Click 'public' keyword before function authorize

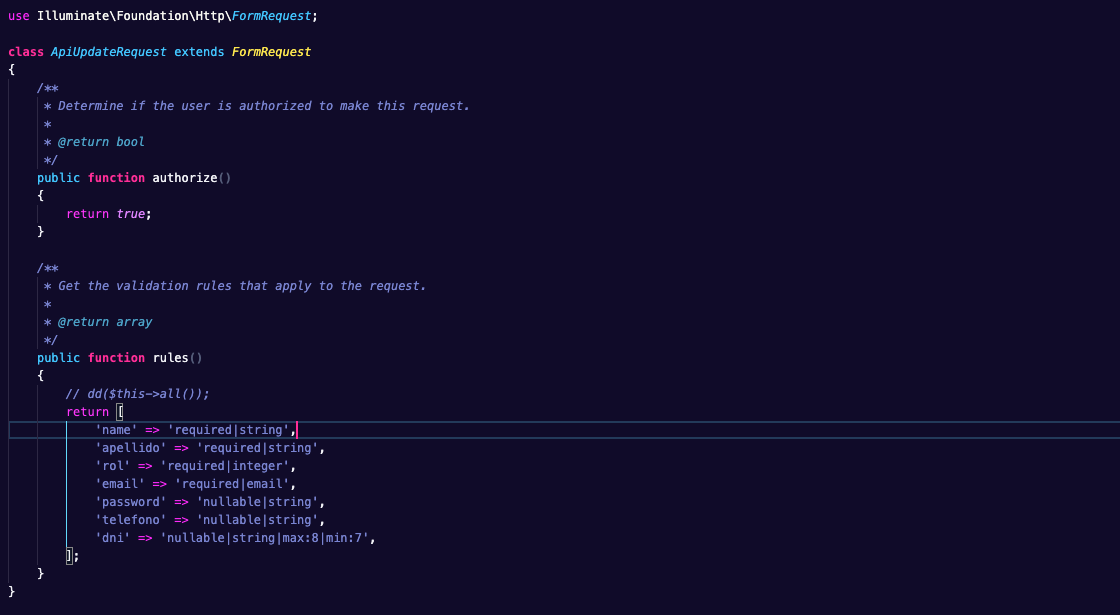click(x=59, y=178)
